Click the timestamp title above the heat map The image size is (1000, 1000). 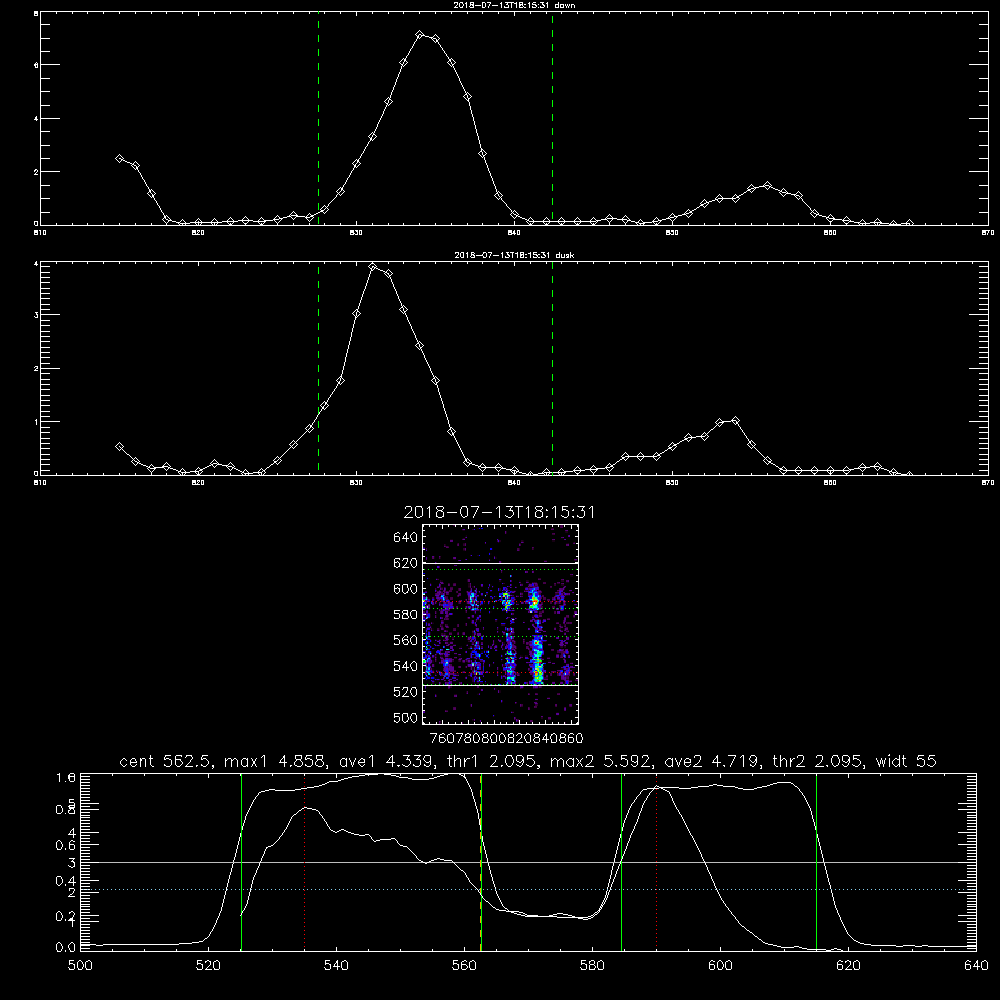point(499,512)
